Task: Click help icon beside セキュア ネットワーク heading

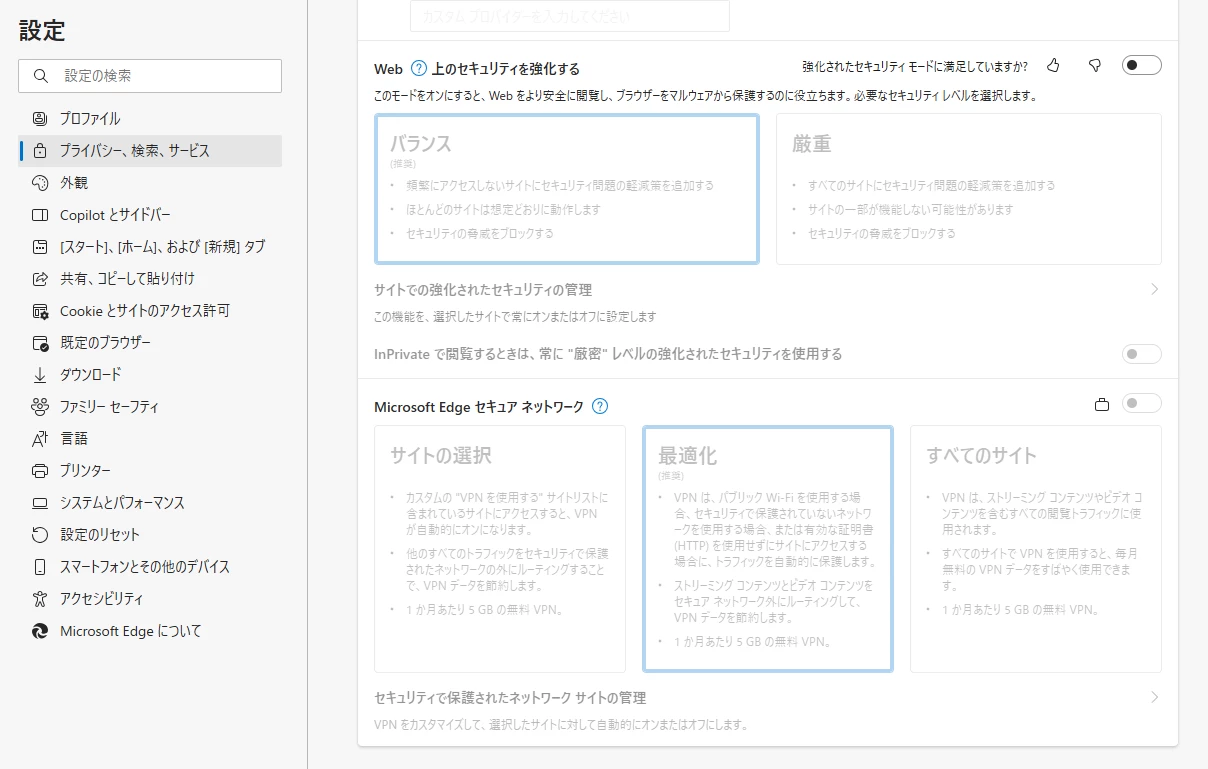Action: (x=600, y=406)
